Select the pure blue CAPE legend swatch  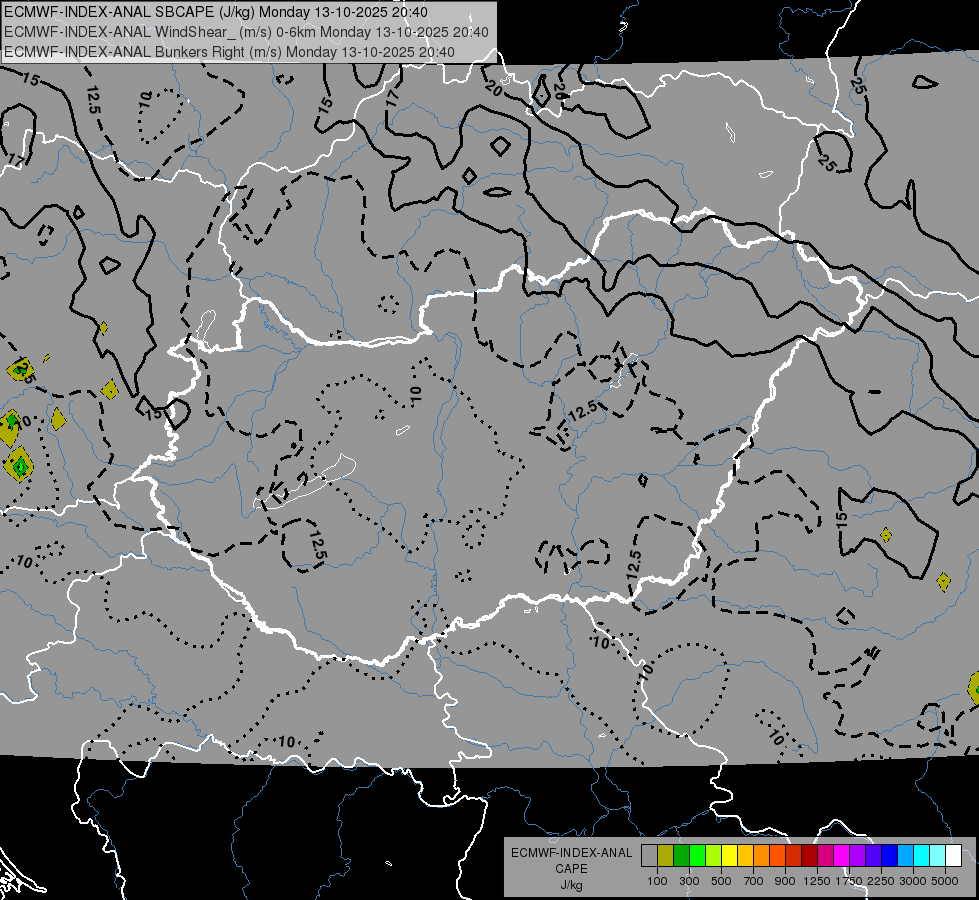pos(890,856)
